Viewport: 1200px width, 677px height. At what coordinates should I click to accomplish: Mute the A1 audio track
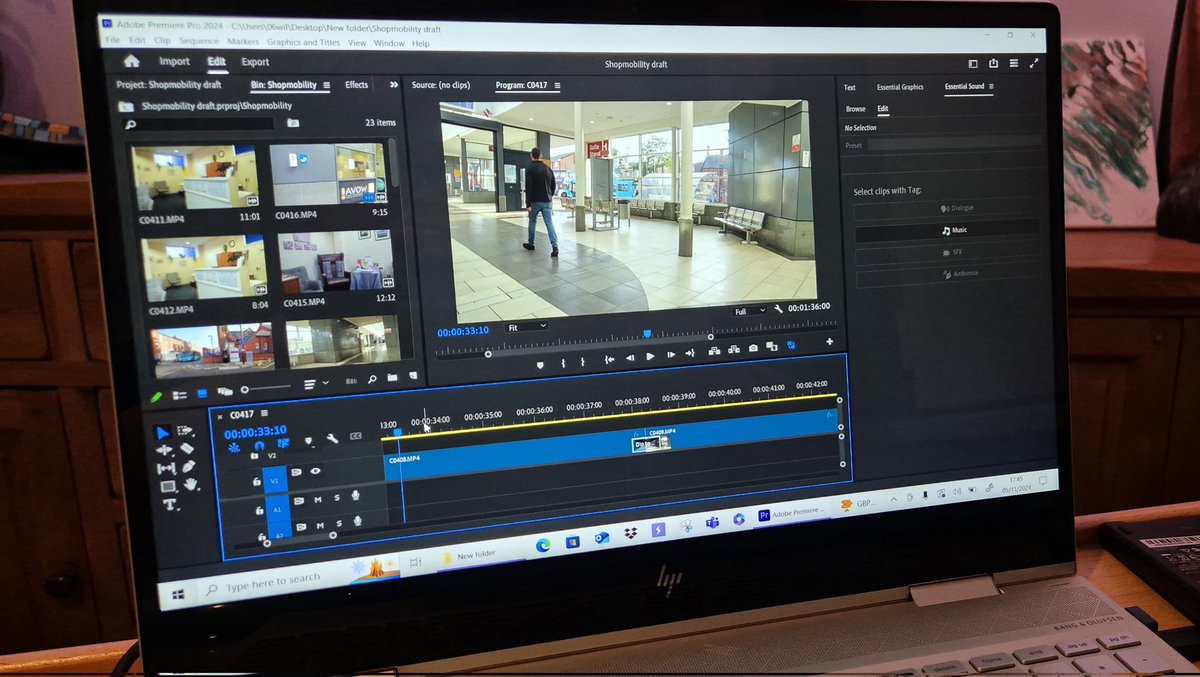tap(318, 500)
